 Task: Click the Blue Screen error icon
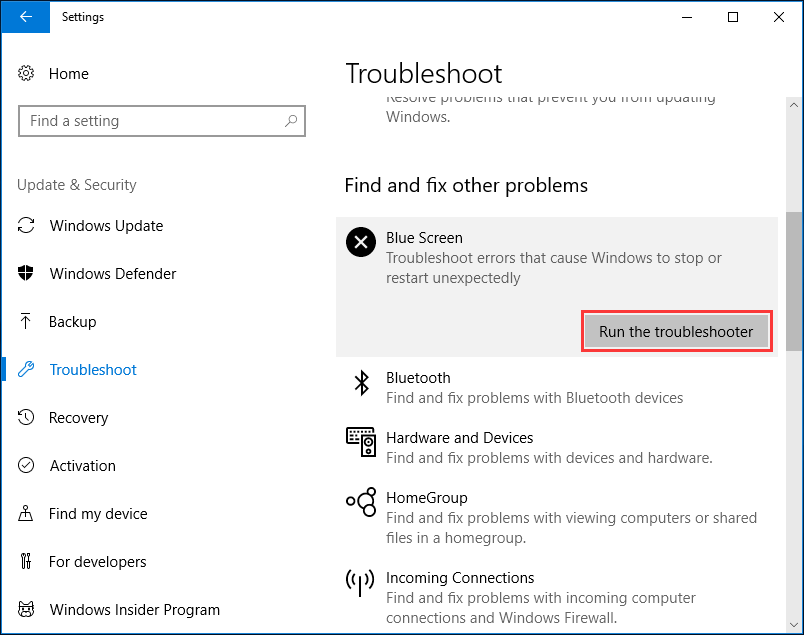coord(361,242)
